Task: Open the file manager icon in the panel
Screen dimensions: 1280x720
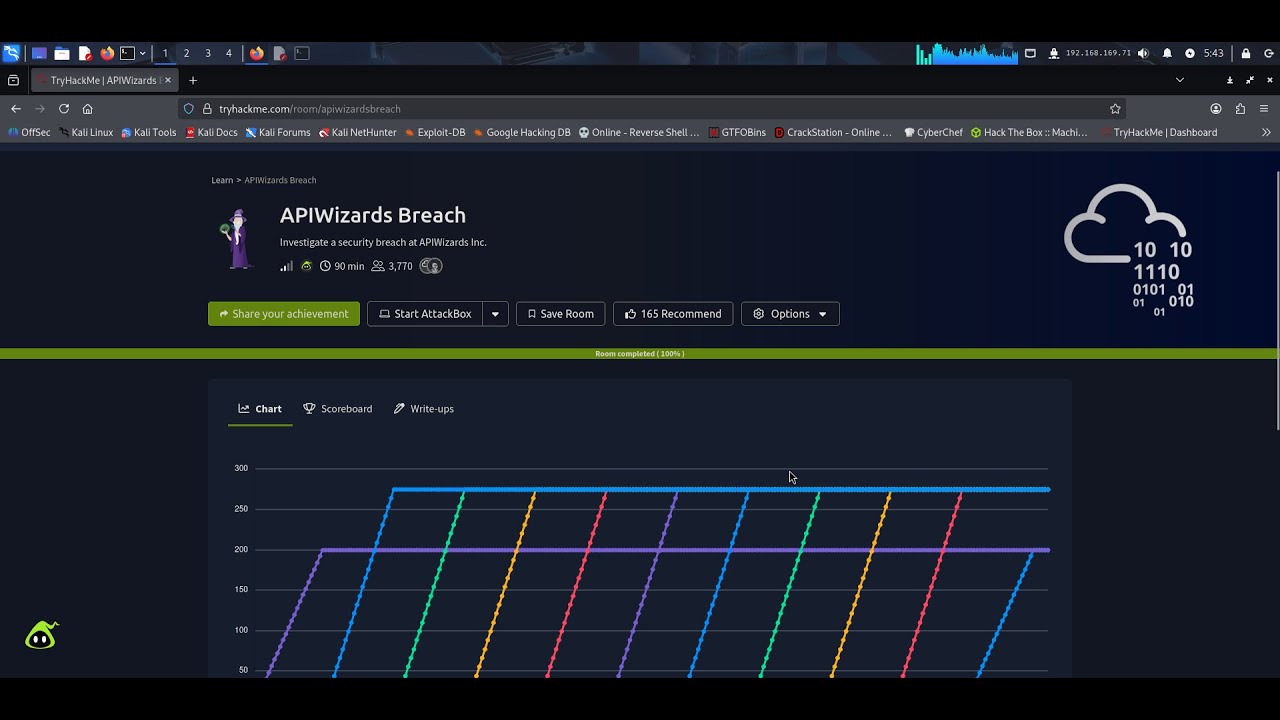Action: [62, 53]
